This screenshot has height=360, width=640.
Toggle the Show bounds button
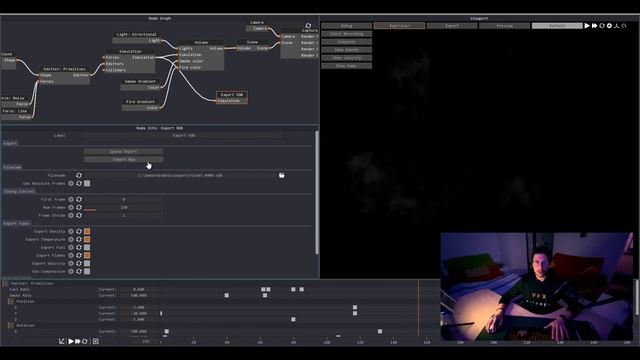pyautogui.click(x=347, y=50)
